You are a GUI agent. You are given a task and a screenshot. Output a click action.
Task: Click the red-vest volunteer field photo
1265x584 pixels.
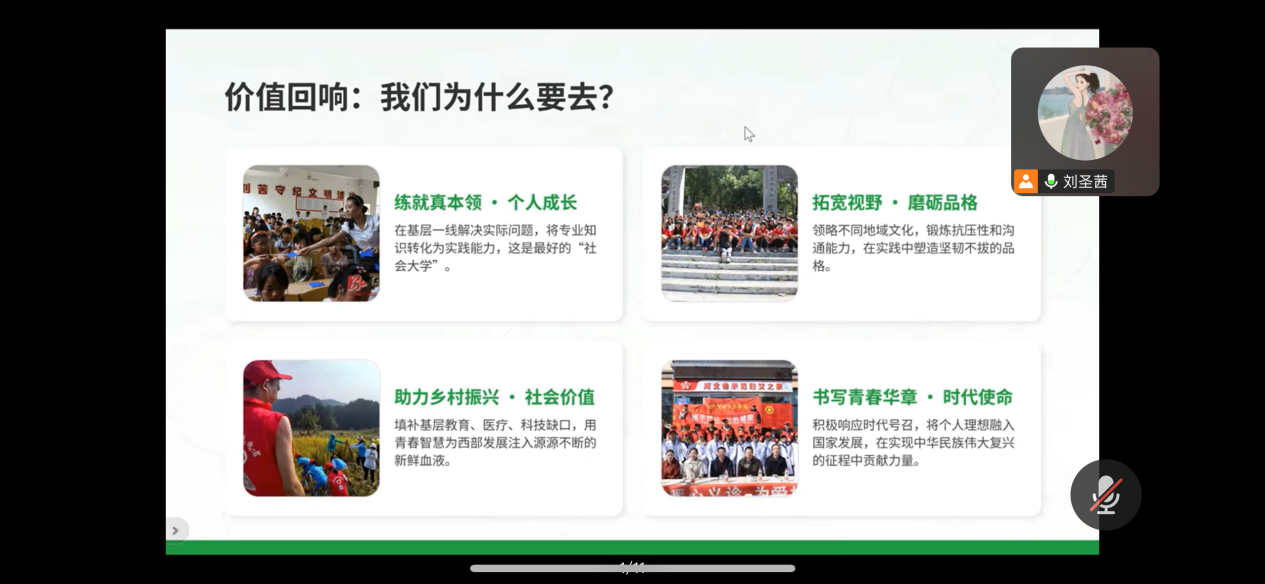[311, 428]
